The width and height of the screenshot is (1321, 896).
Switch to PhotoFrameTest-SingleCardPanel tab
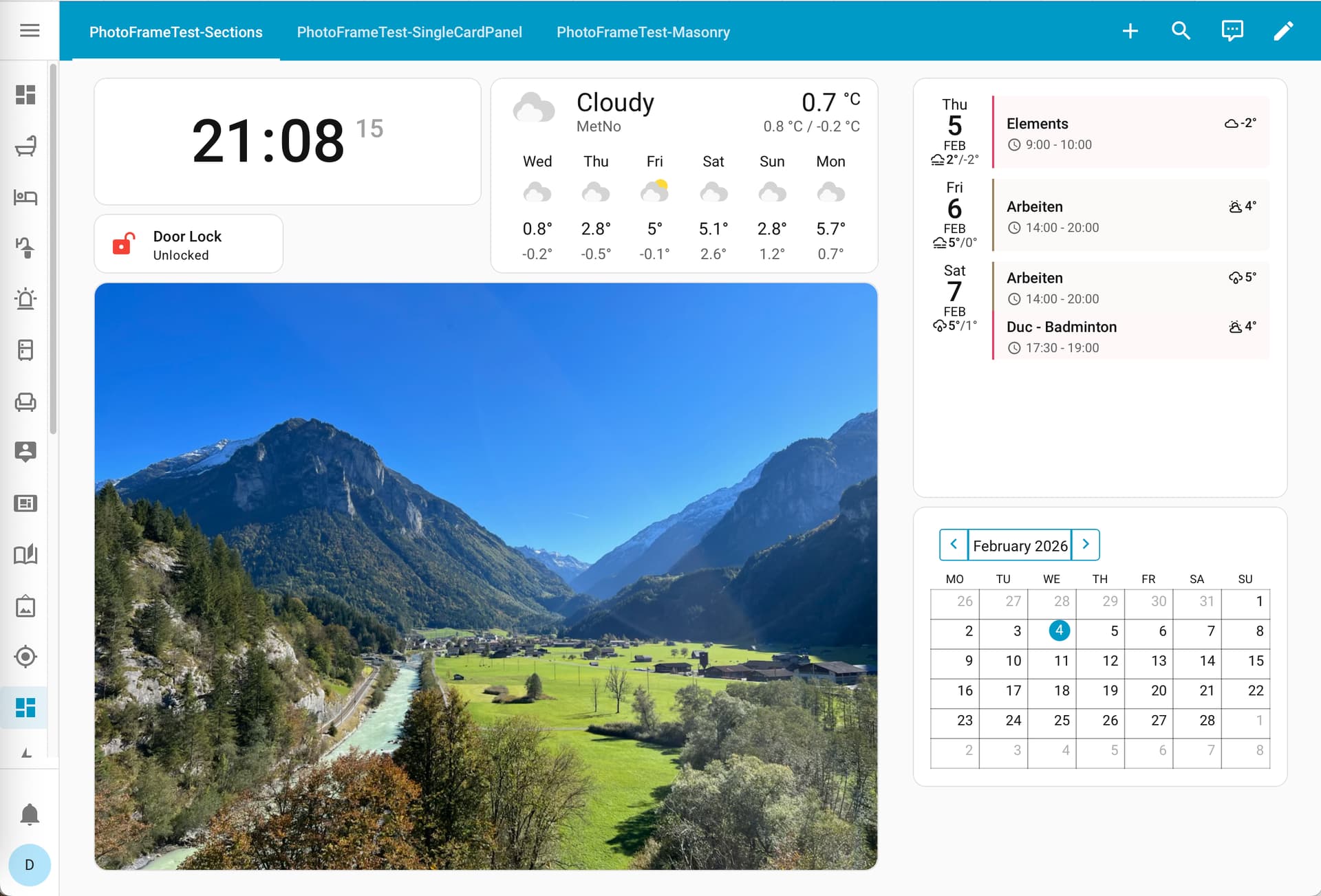click(409, 32)
